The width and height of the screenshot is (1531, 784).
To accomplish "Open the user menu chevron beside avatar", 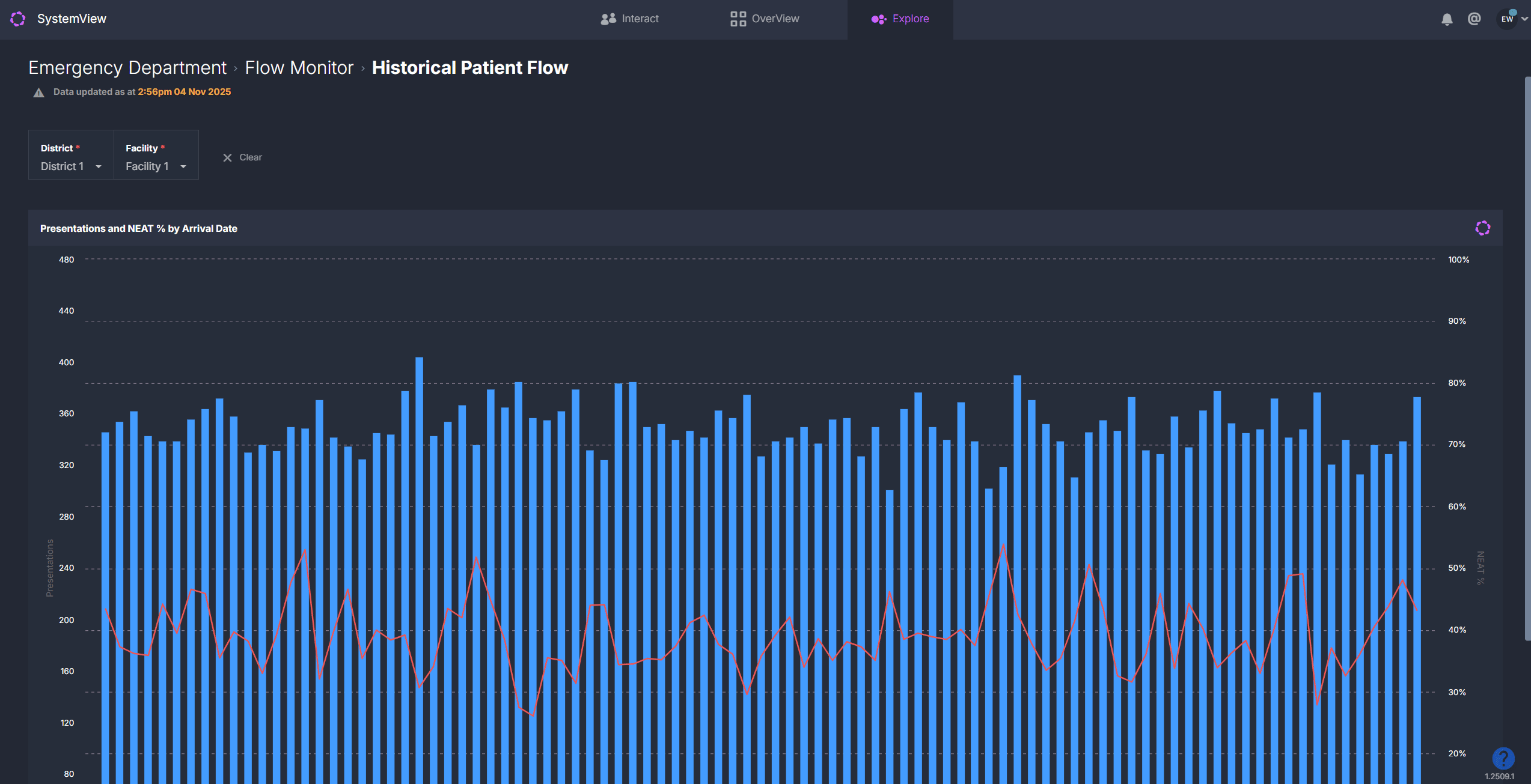I will tap(1524, 19).
